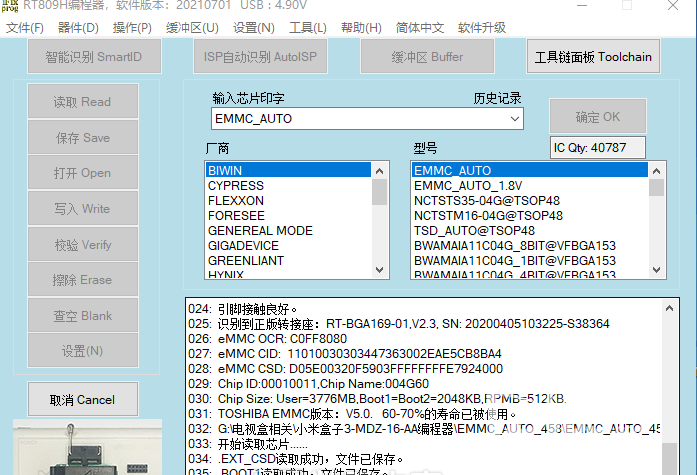Open the 设置(N) menu in the menu bar
Image resolution: width=697 pixels, height=475 pixels.
pyautogui.click(x=254, y=28)
